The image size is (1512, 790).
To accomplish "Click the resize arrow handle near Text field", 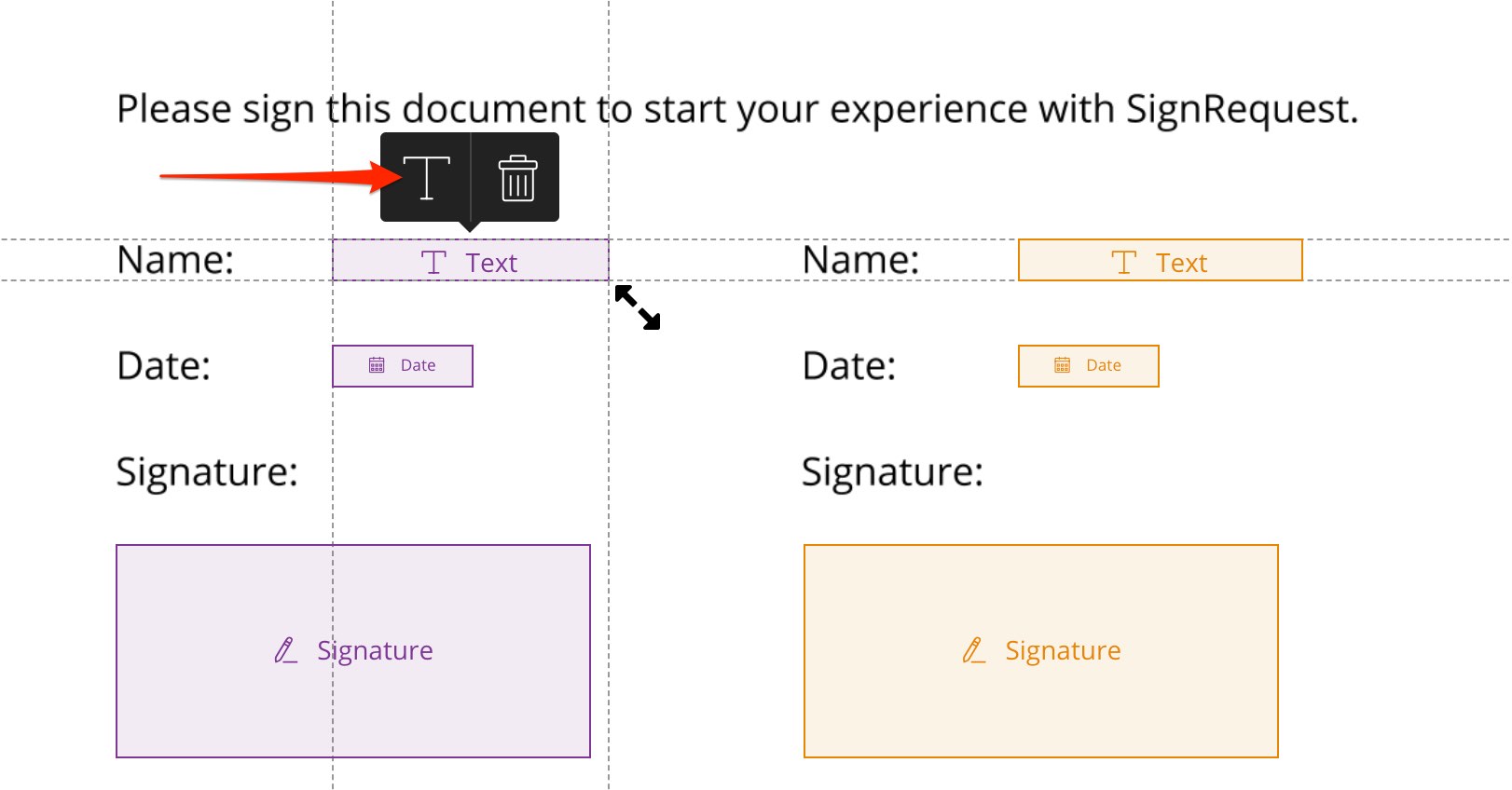I will coord(638,307).
